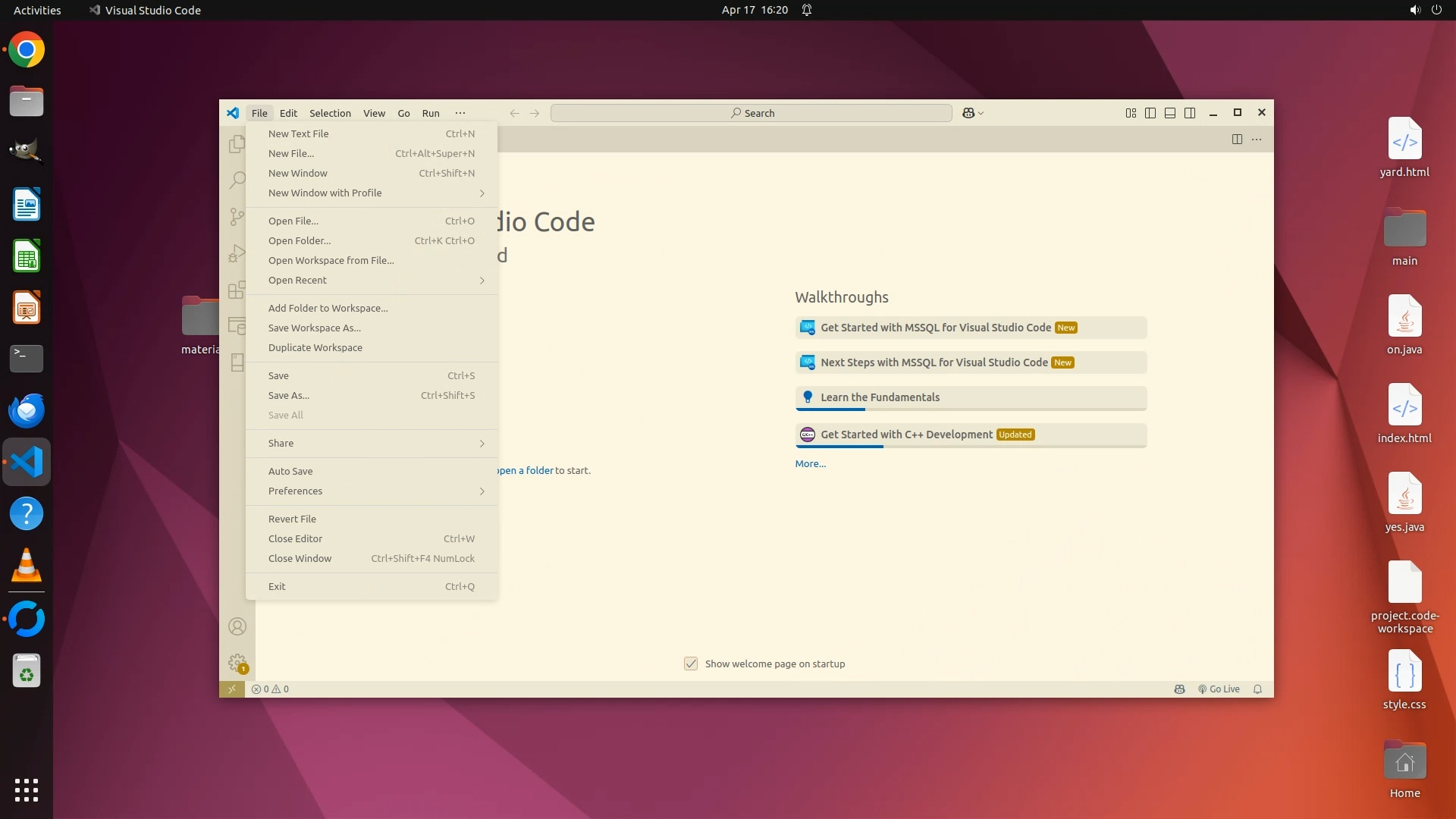Open the Copilot chat icon in title bar
The image size is (1456, 819).
click(968, 113)
